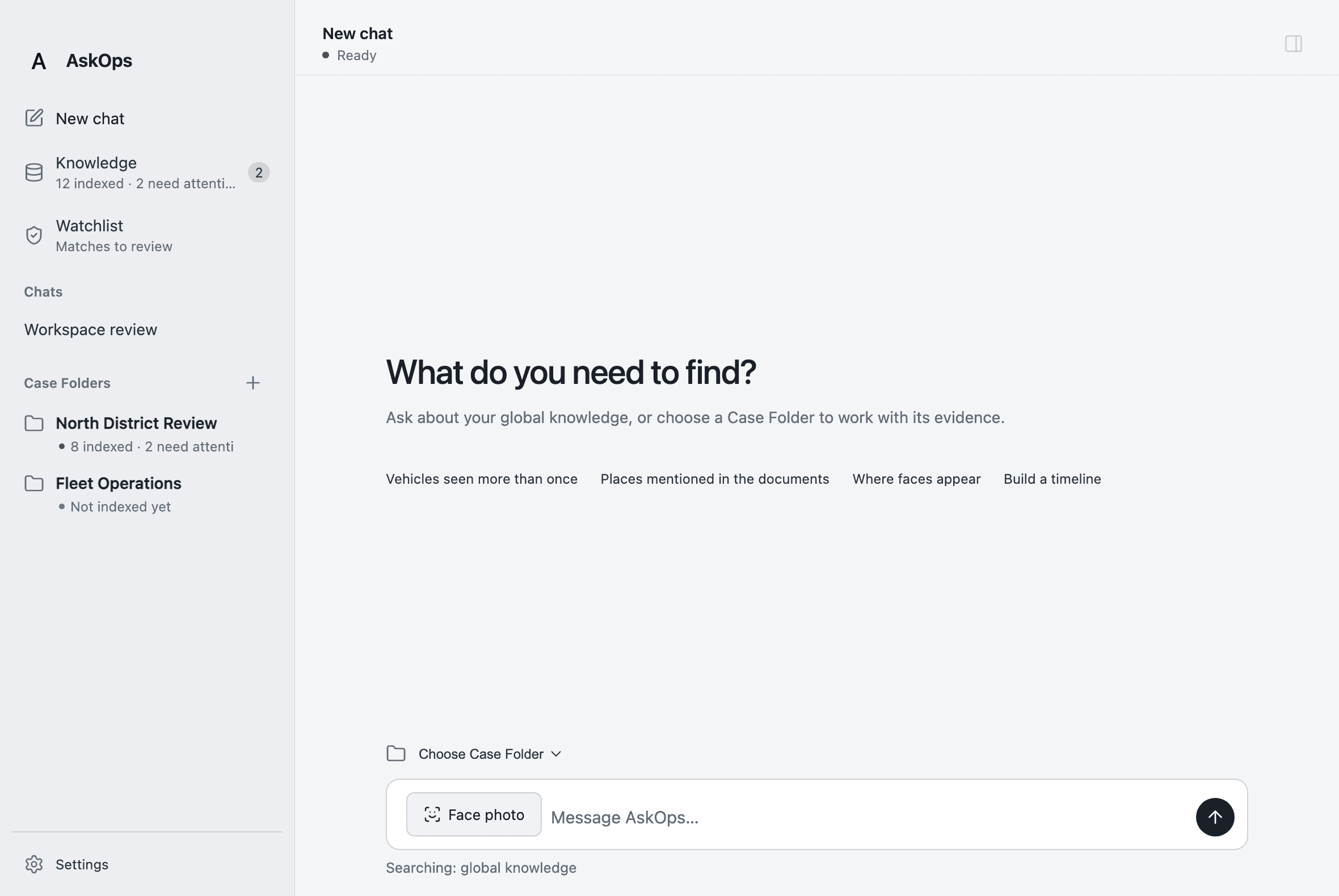Image resolution: width=1339 pixels, height=896 pixels.
Task: Open Knowledge via its database icon
Action: [x=34, y=172]
